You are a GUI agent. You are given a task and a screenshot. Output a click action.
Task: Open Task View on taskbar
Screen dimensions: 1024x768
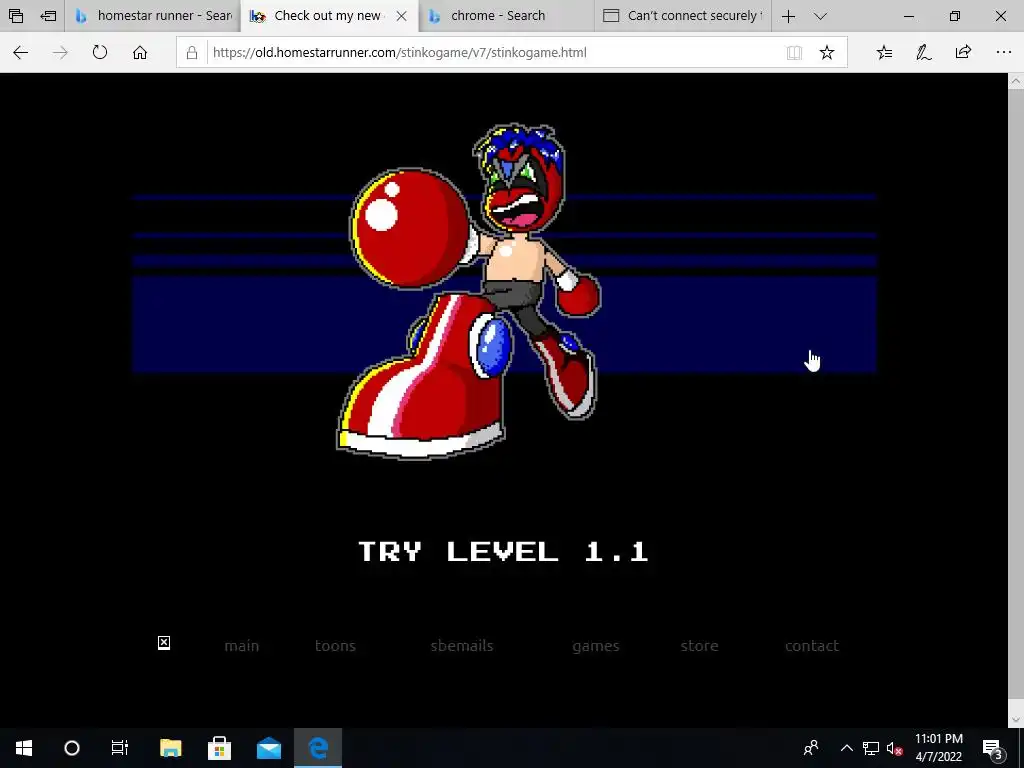[120, 748]
